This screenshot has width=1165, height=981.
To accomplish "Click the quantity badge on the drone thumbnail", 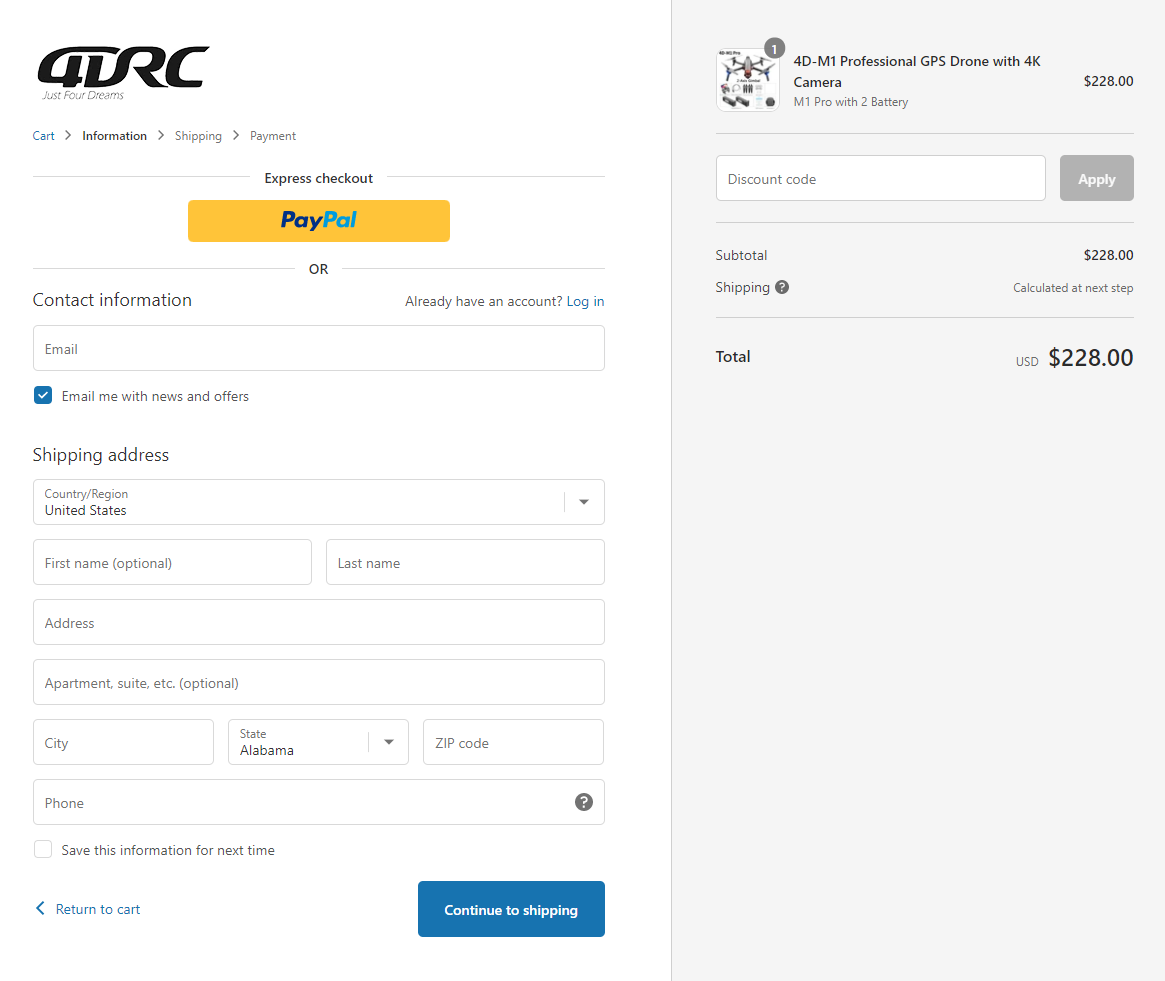I will pyautogui.click(x=773, y=46).
